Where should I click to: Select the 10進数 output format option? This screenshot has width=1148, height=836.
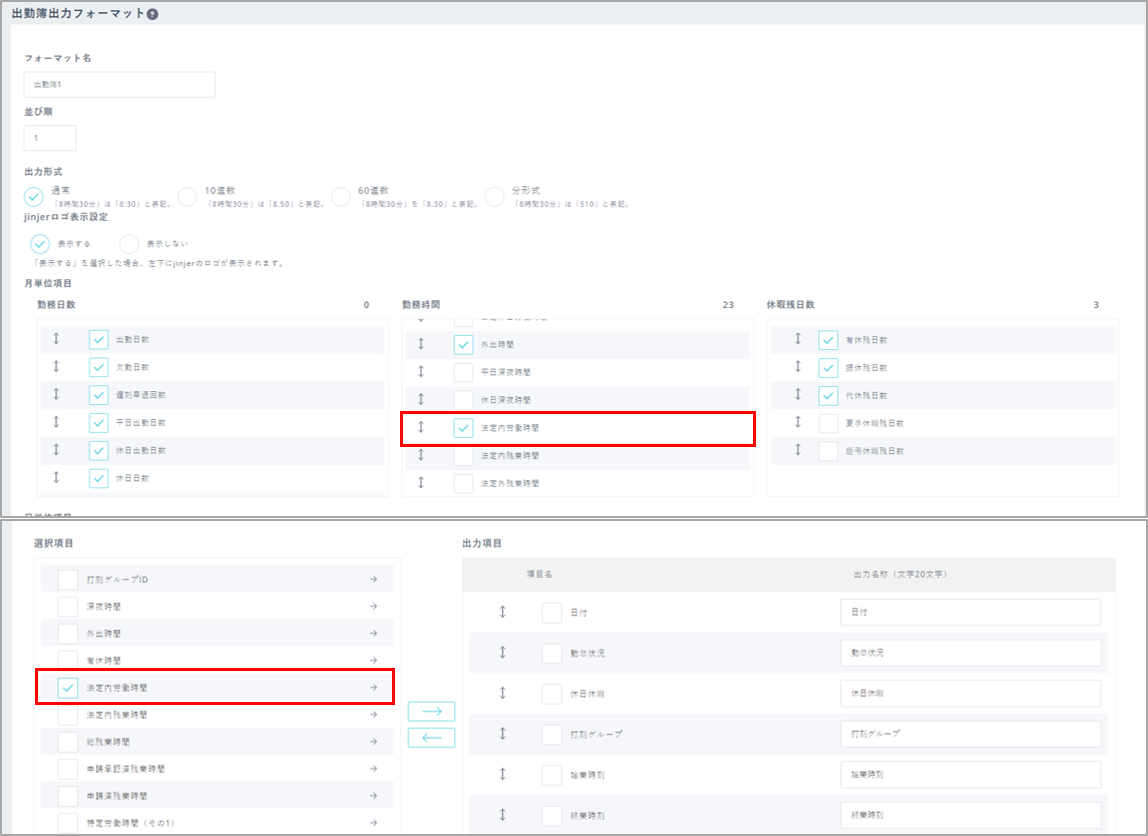point(188,196)
